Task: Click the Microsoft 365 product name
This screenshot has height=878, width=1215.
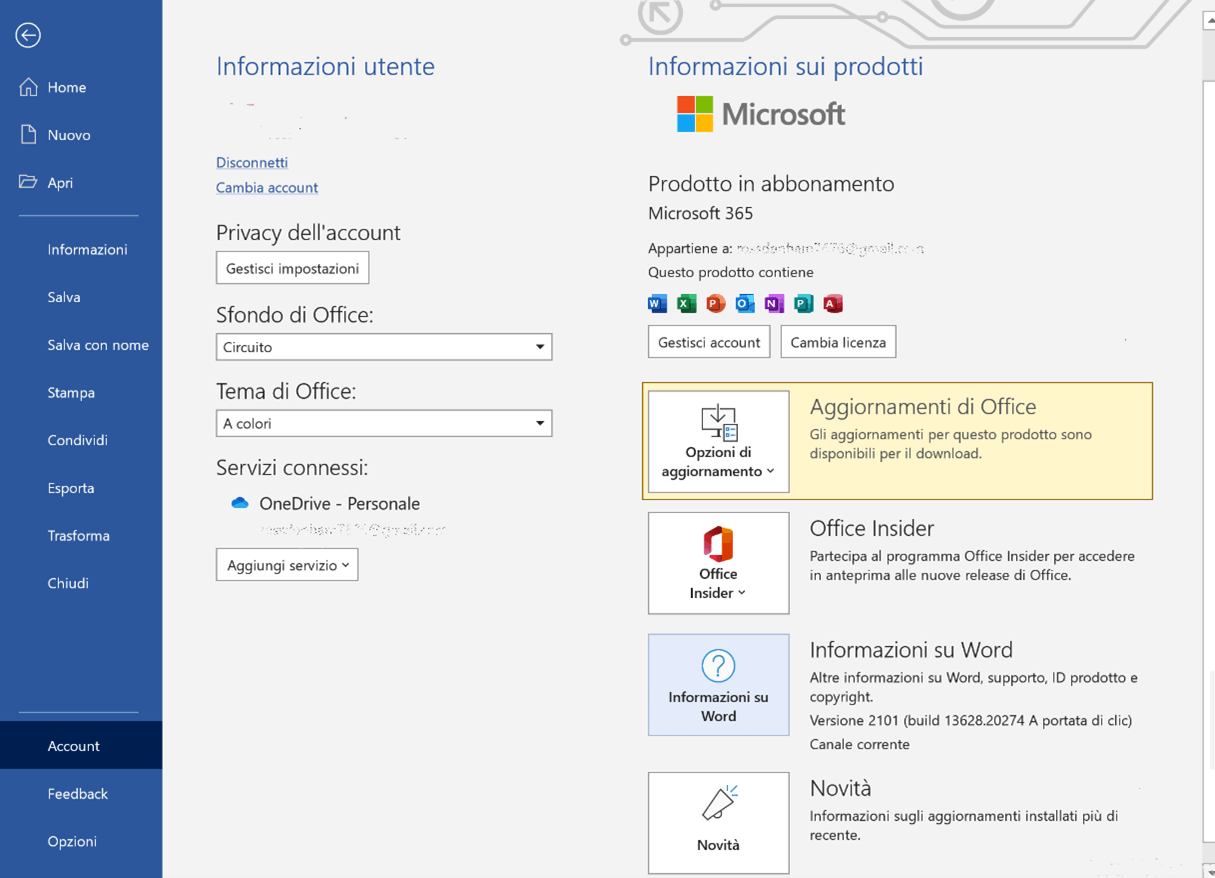Action: click(x=700, y=213)
